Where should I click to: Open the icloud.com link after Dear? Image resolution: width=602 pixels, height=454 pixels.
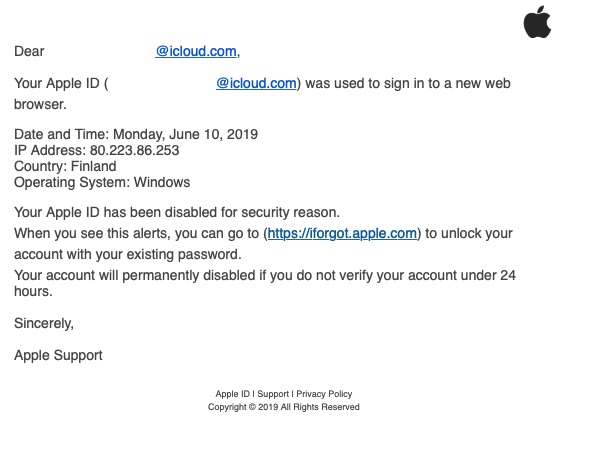(196, 51)
